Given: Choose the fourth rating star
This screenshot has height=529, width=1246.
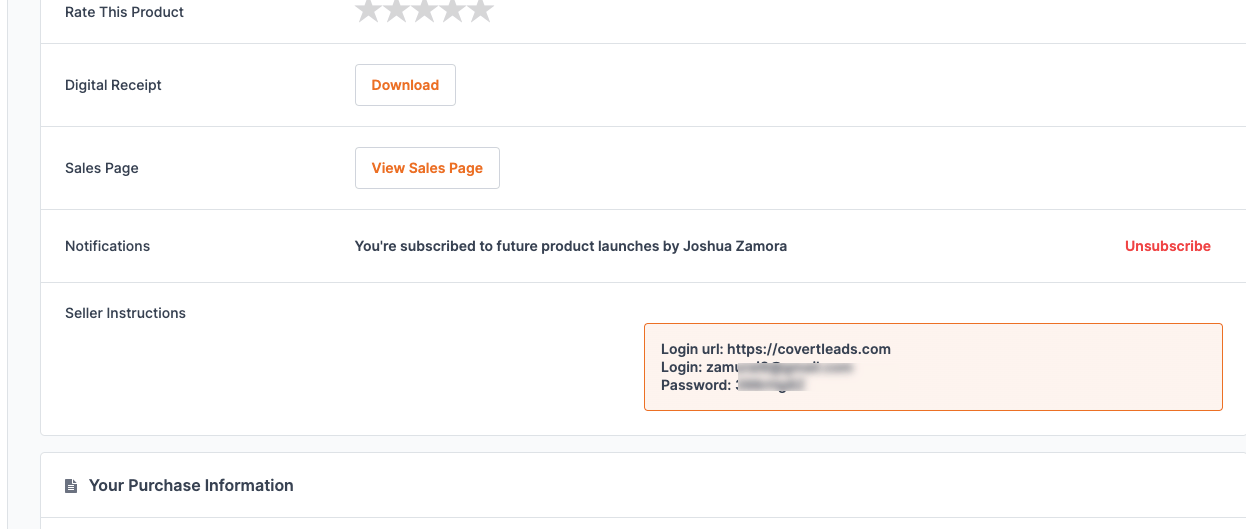Looking at the screenshot, I should tap(452, 10).
